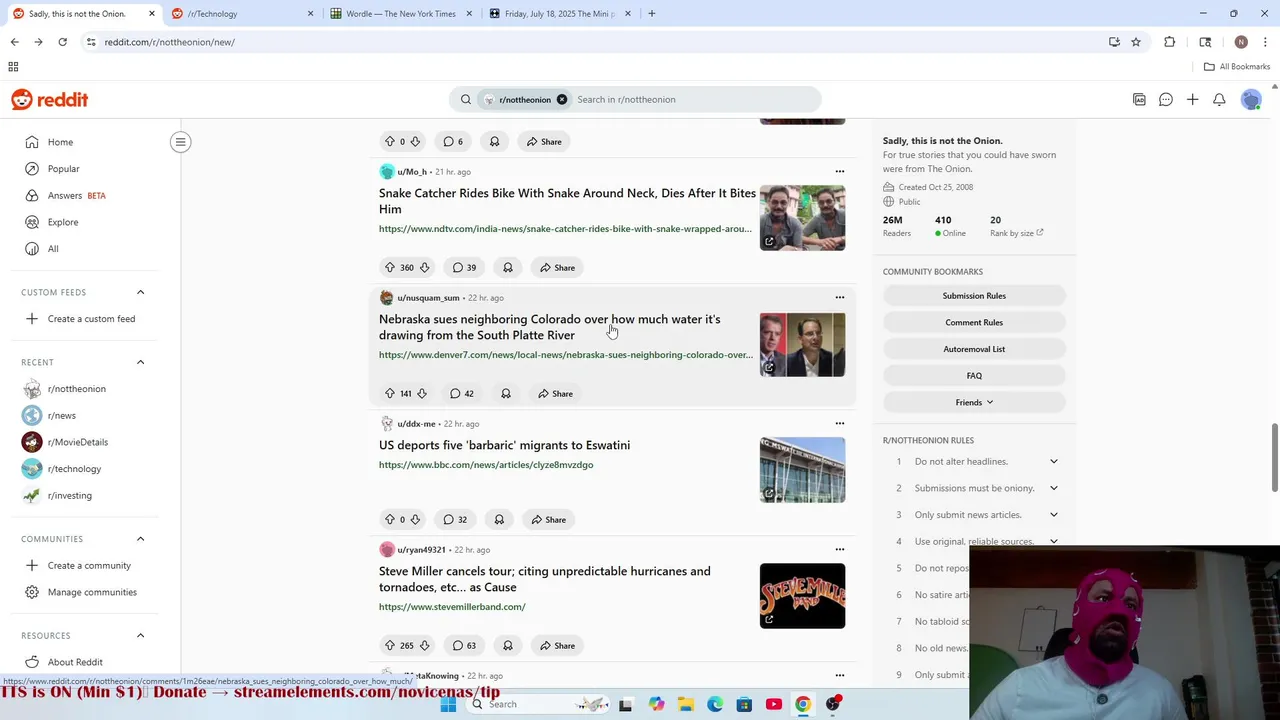Share the Steve Miller post
The image size is (1280, 720).
point(558,645)
